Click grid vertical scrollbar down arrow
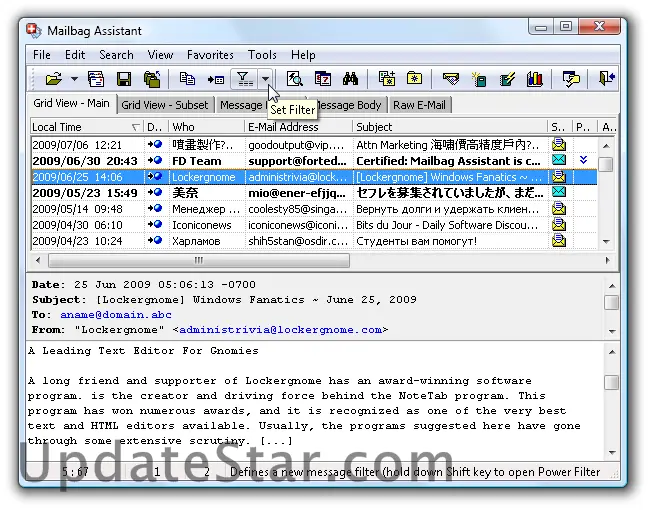The height and width of the screenshot is (510, 650). (606, 241)
